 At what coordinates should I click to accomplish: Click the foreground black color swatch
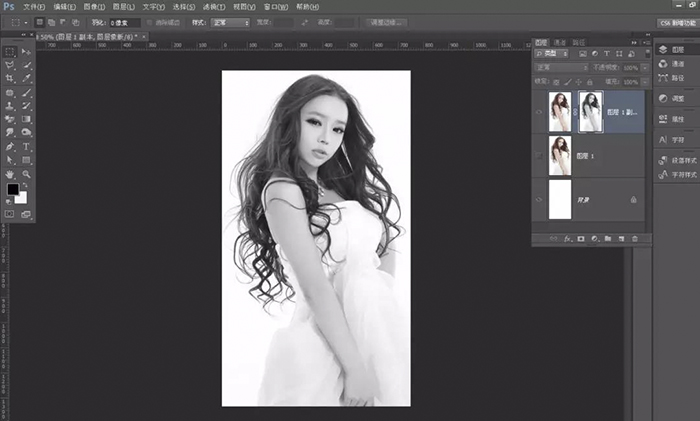point(13,189)
